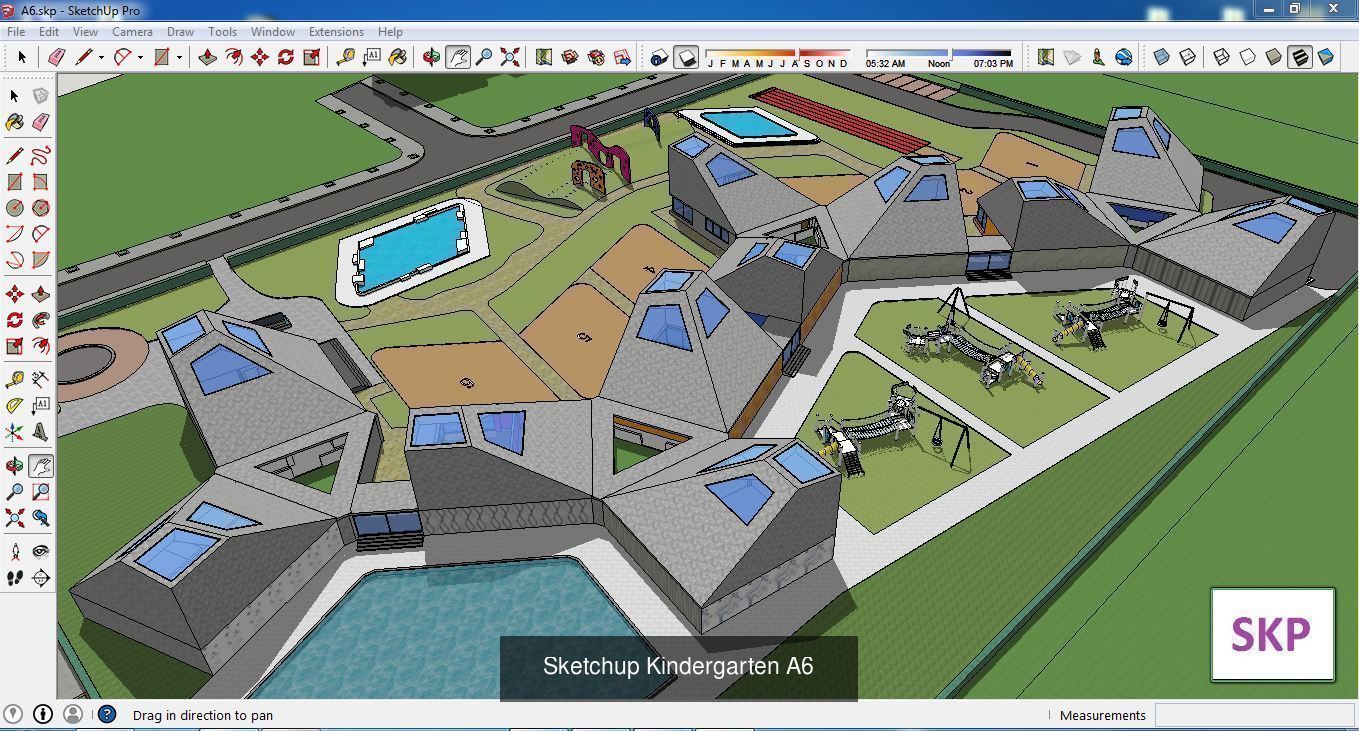
Task: Select the 3D Text tool
Action: click(40, 431)
